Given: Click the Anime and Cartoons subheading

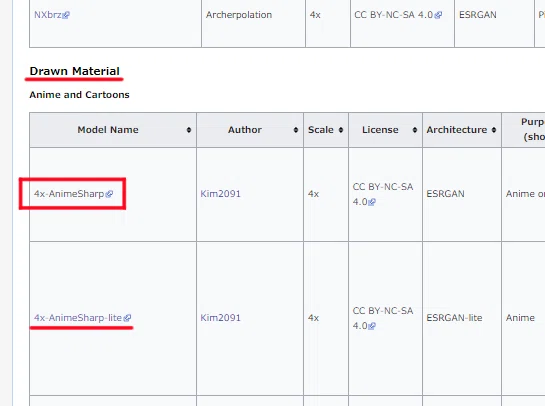Looking at the screenshot, I should pyautogui.click(x=79, y=95).
